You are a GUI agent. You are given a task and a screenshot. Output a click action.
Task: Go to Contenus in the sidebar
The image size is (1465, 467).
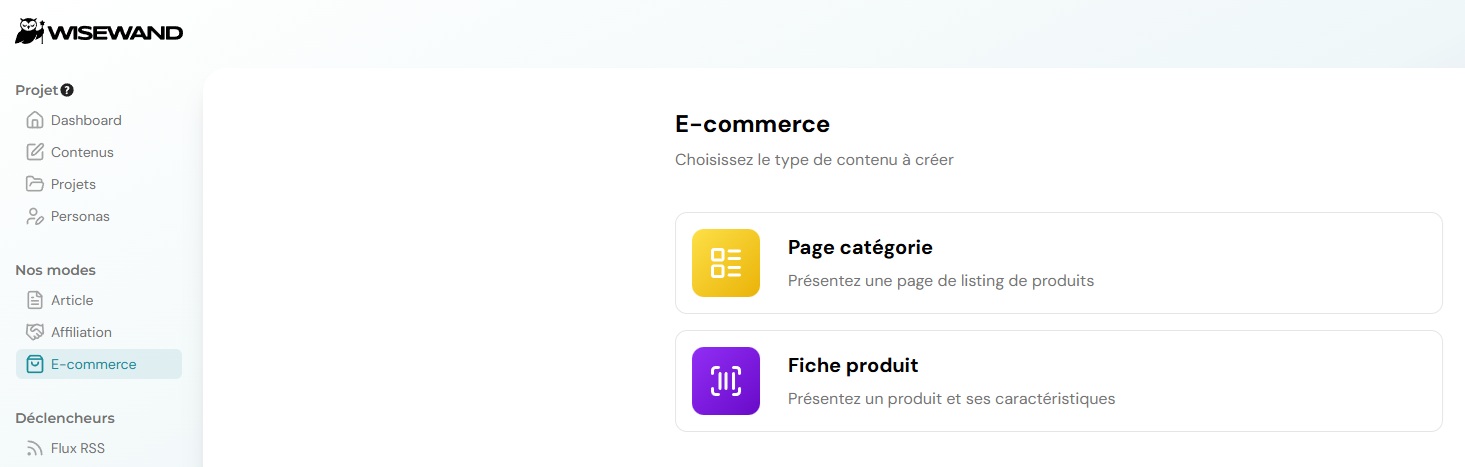point(82,152)
